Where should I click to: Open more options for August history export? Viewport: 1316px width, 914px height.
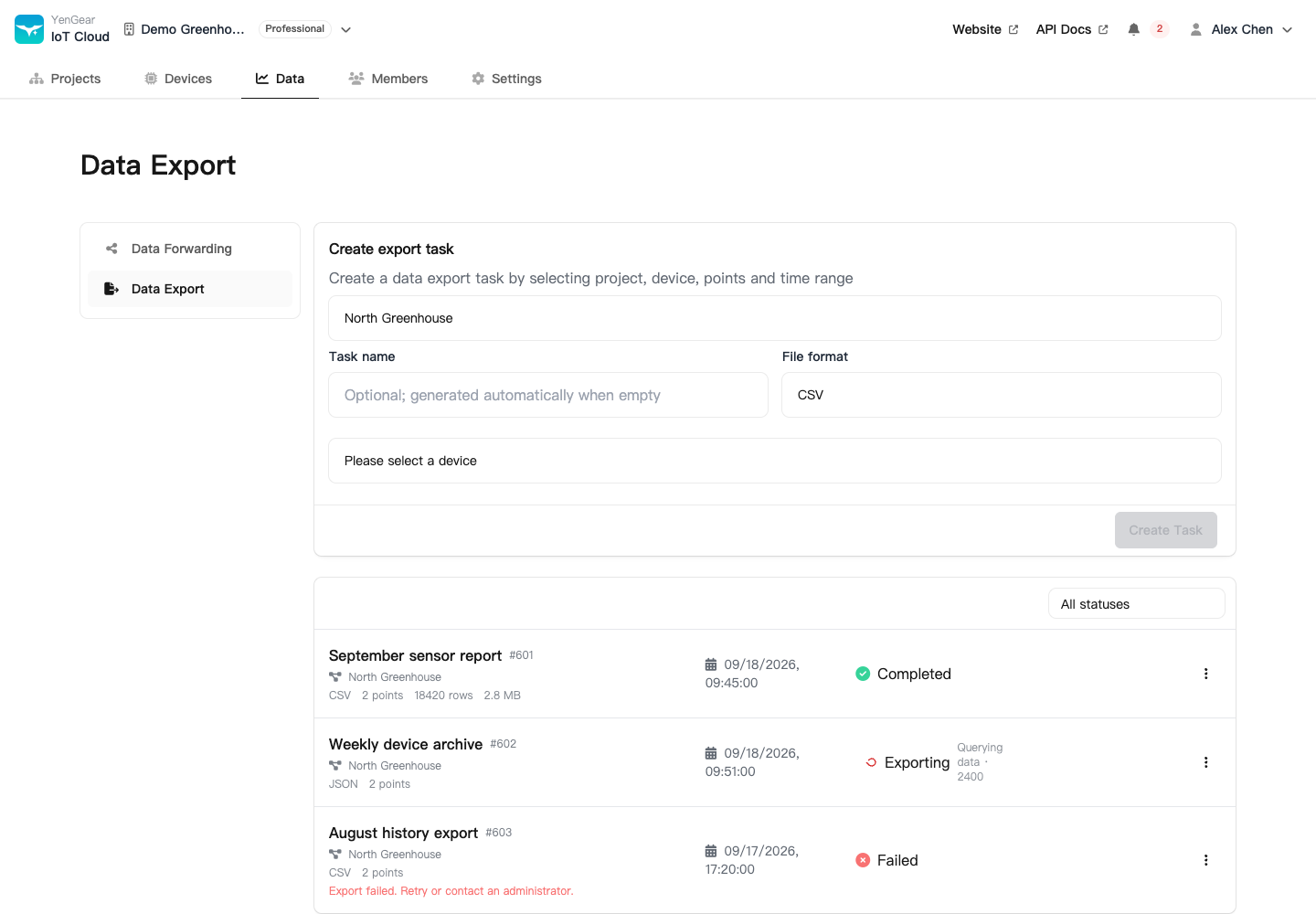pos(1205,860)
